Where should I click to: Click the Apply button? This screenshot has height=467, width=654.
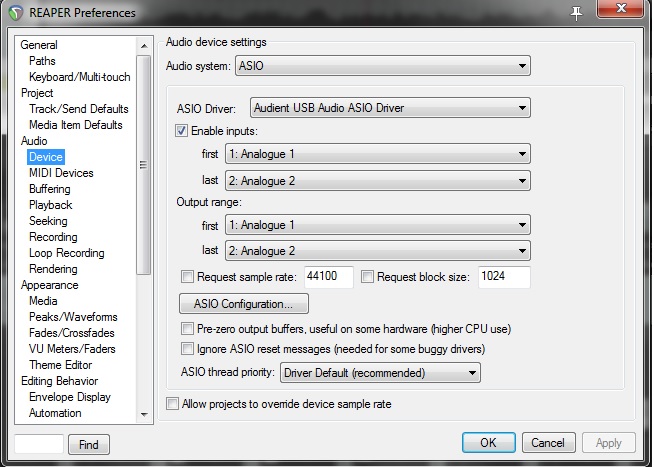coord(609,442)
